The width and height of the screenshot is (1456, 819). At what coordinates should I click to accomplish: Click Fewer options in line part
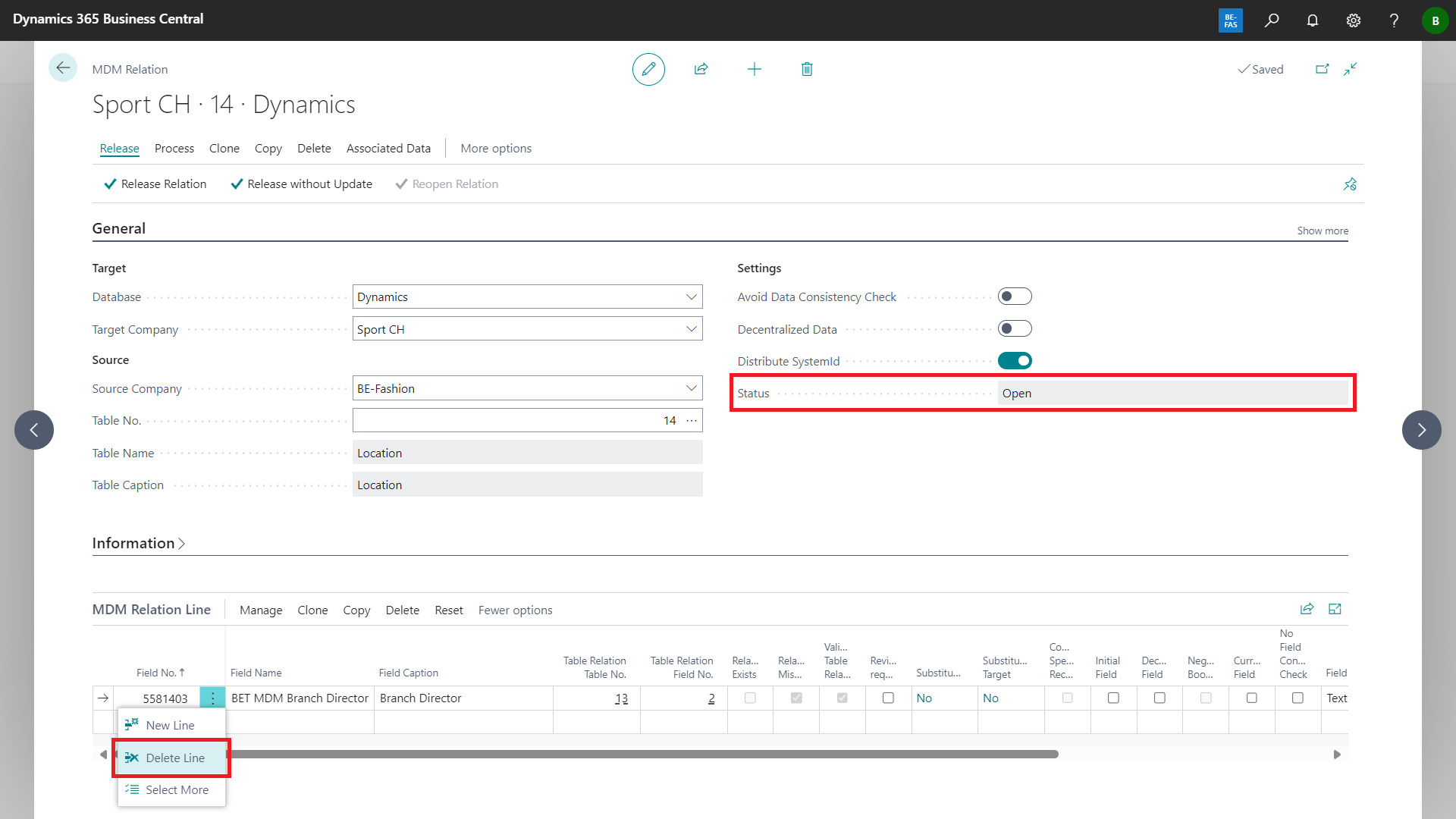point(515,610)
